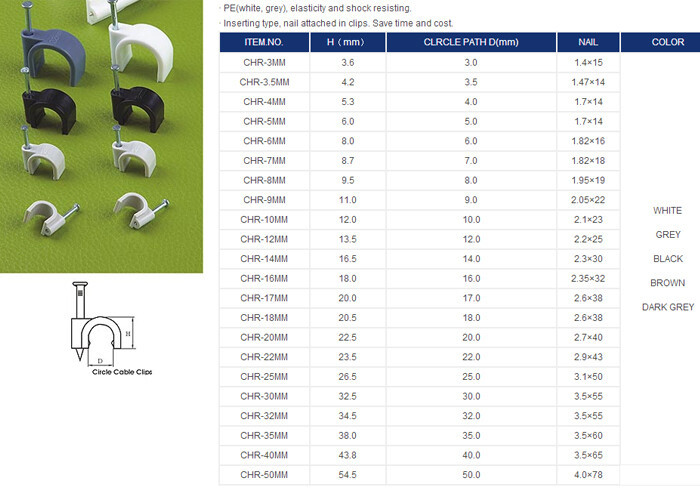Select the BLACK color label
Viewport: 700px width, 491px height.
[x=667, y=258]
